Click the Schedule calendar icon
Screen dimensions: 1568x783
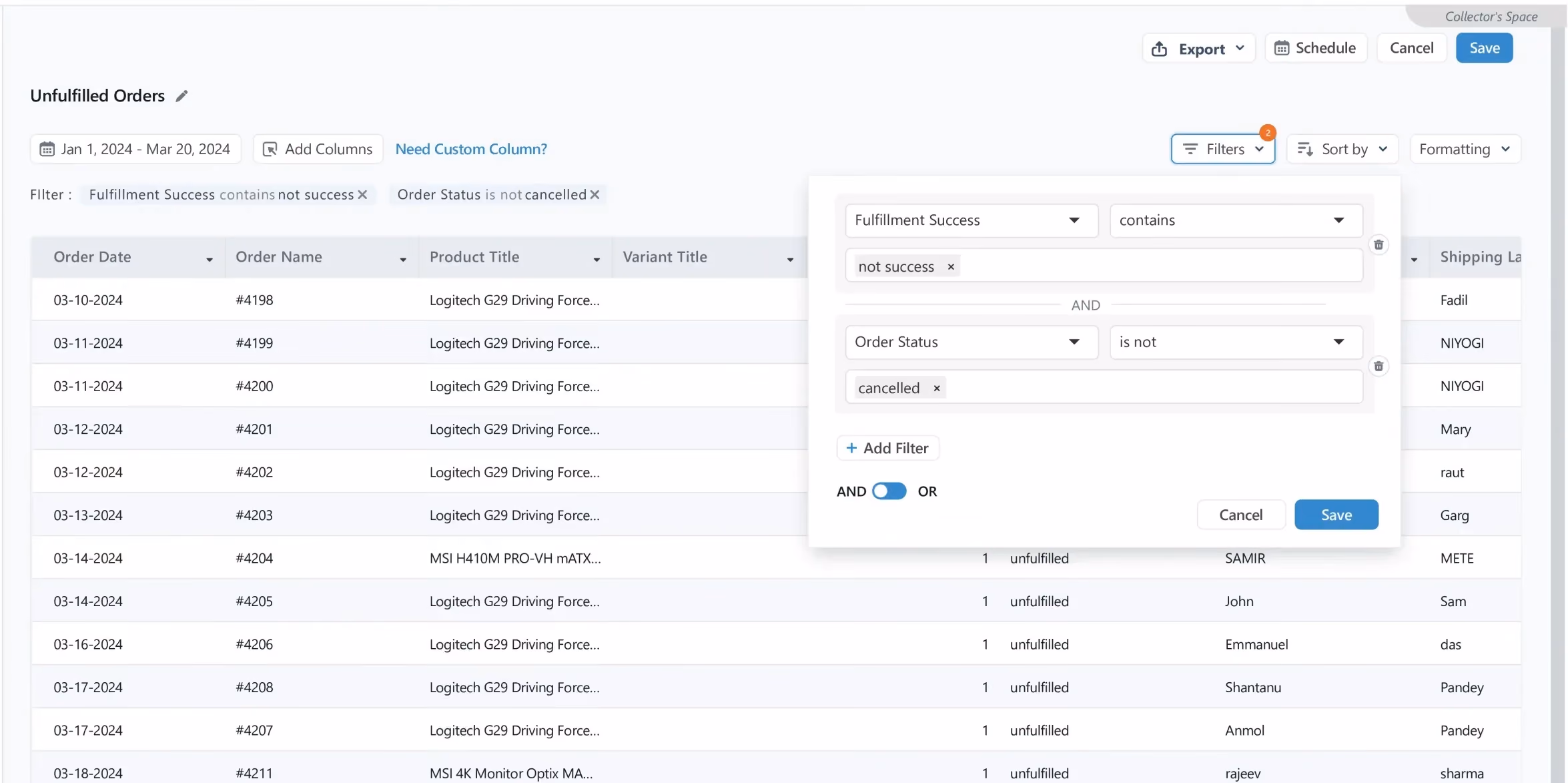(1282, 48)
